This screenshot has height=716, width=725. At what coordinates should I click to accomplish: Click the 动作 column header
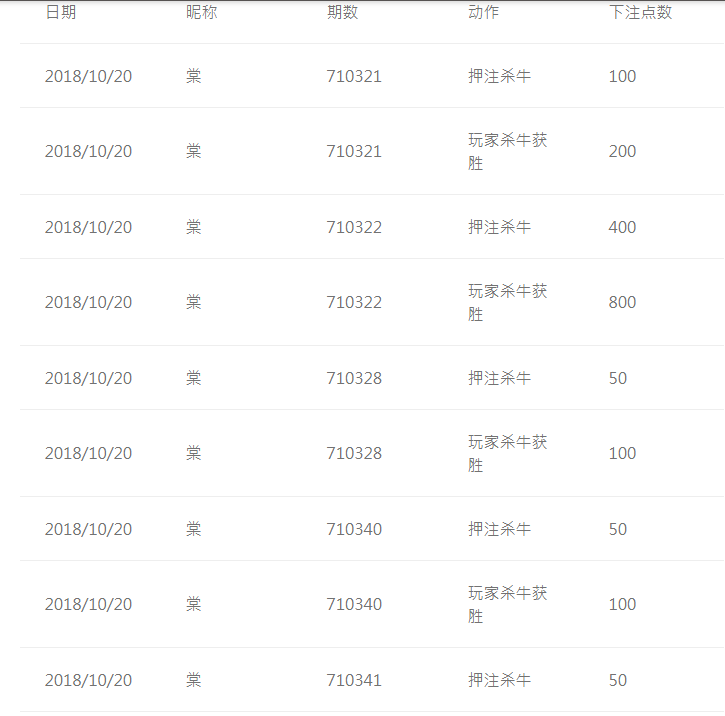[483, 13]
